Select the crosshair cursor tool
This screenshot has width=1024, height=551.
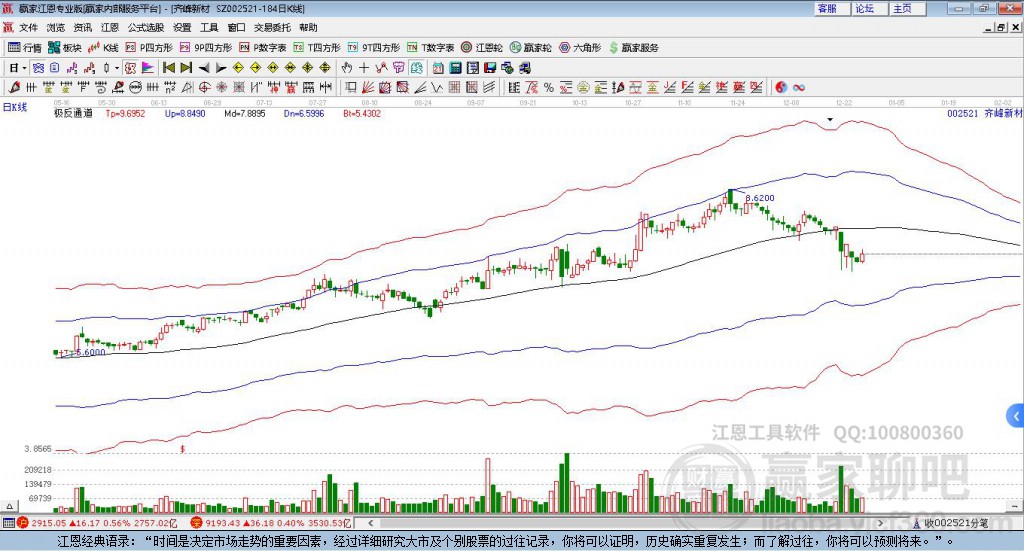tap(364, 68)
